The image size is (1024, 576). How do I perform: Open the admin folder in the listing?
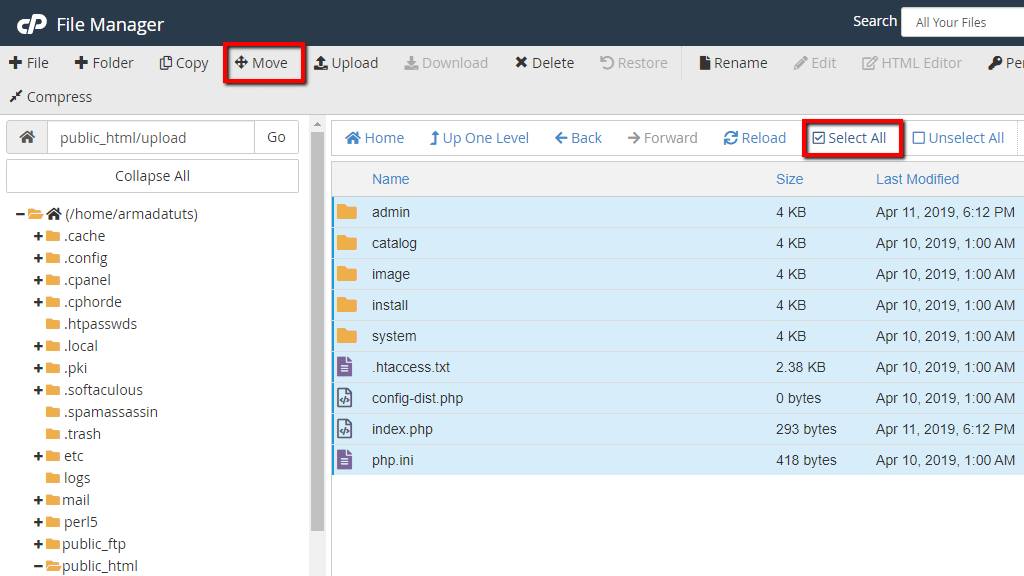coord(389,212)
